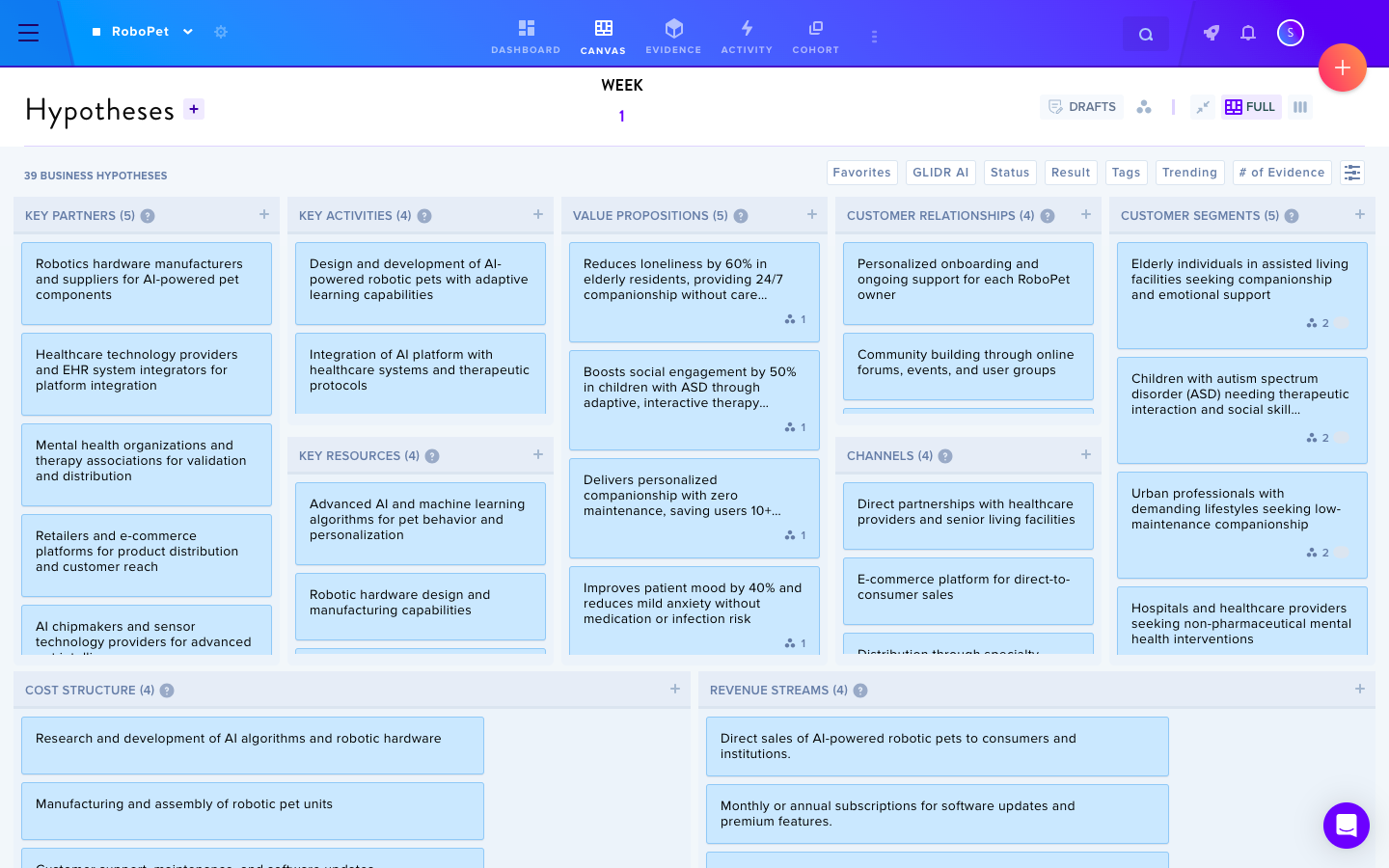Add a hypothesis to Cost Structure
The image size is (1389, 868).
(x=675, y=689)
